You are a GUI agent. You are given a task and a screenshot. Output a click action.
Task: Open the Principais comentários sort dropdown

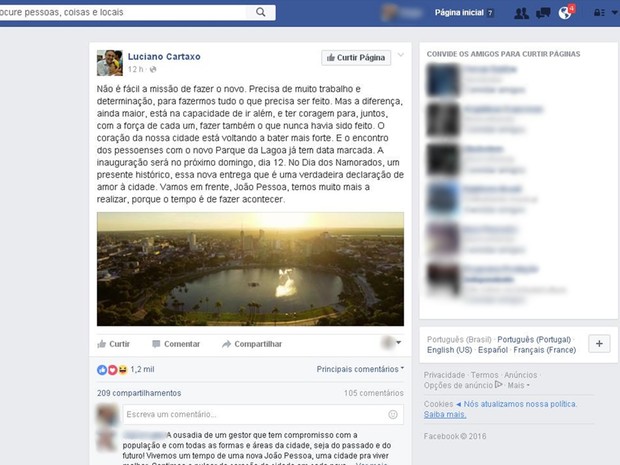[x=360, y=369]
